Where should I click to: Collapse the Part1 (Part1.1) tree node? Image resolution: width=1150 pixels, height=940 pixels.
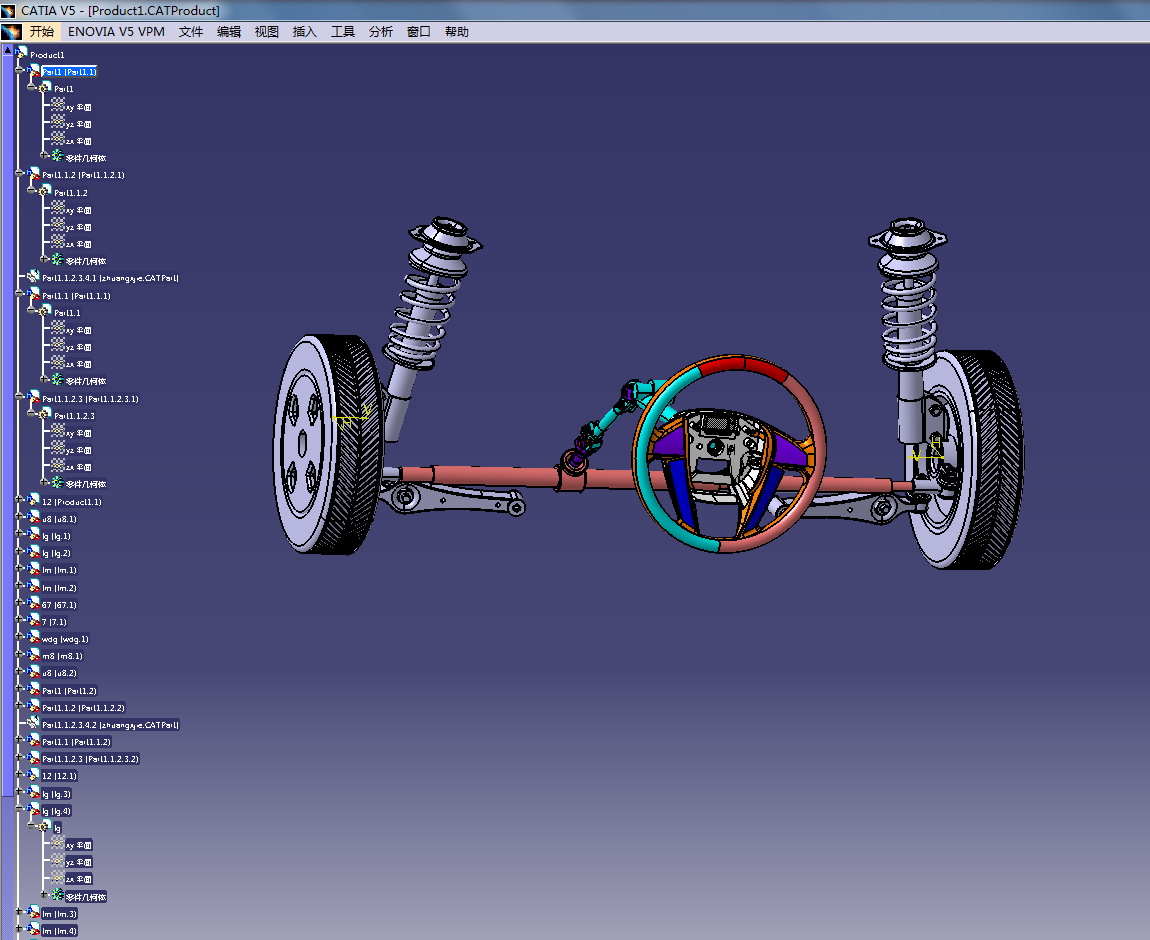tap(20, 70)
